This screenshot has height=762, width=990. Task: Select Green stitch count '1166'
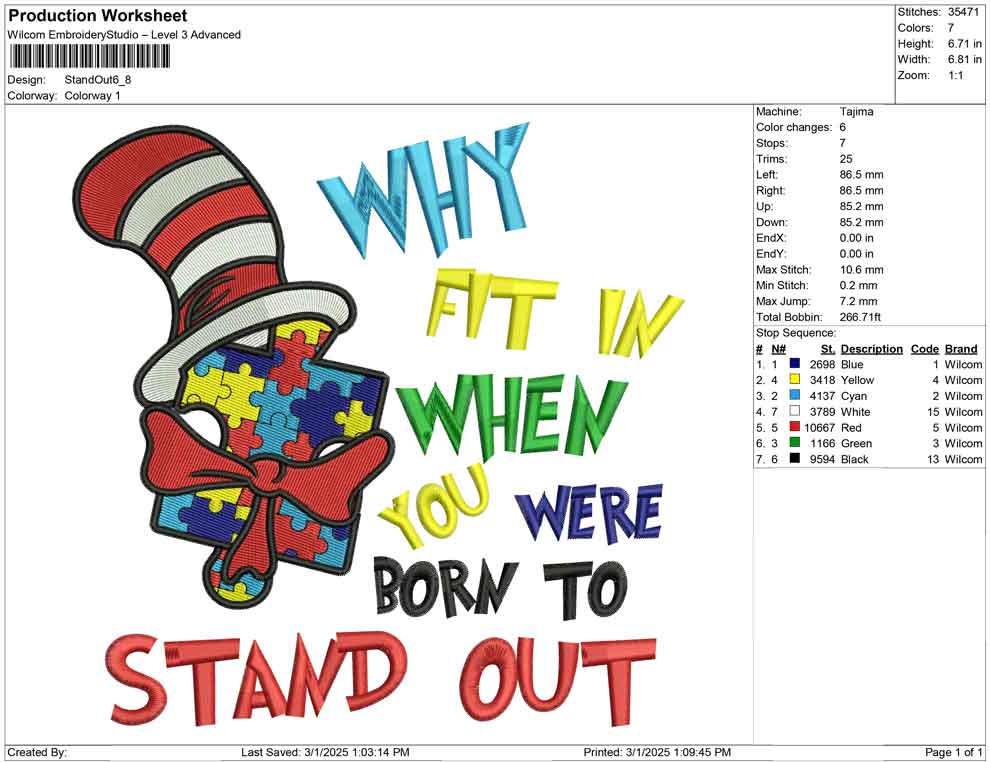[x=822, y=443]
